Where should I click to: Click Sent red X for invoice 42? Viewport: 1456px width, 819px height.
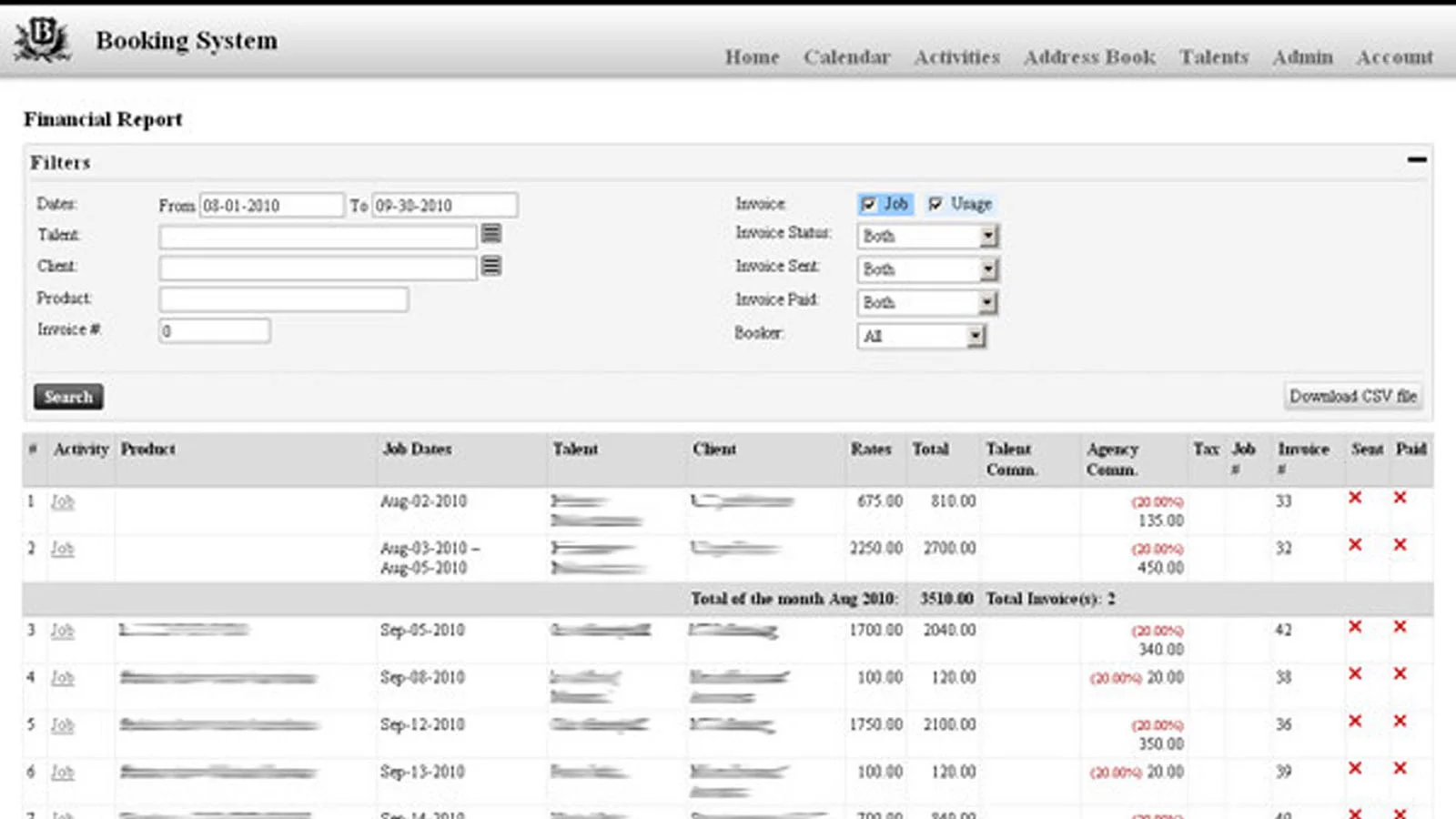click(1355, 627)
